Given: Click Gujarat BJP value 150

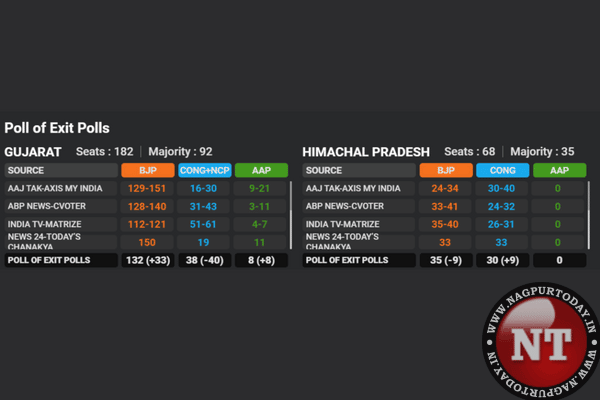Looking at the screenshot, I should point(147,242).
